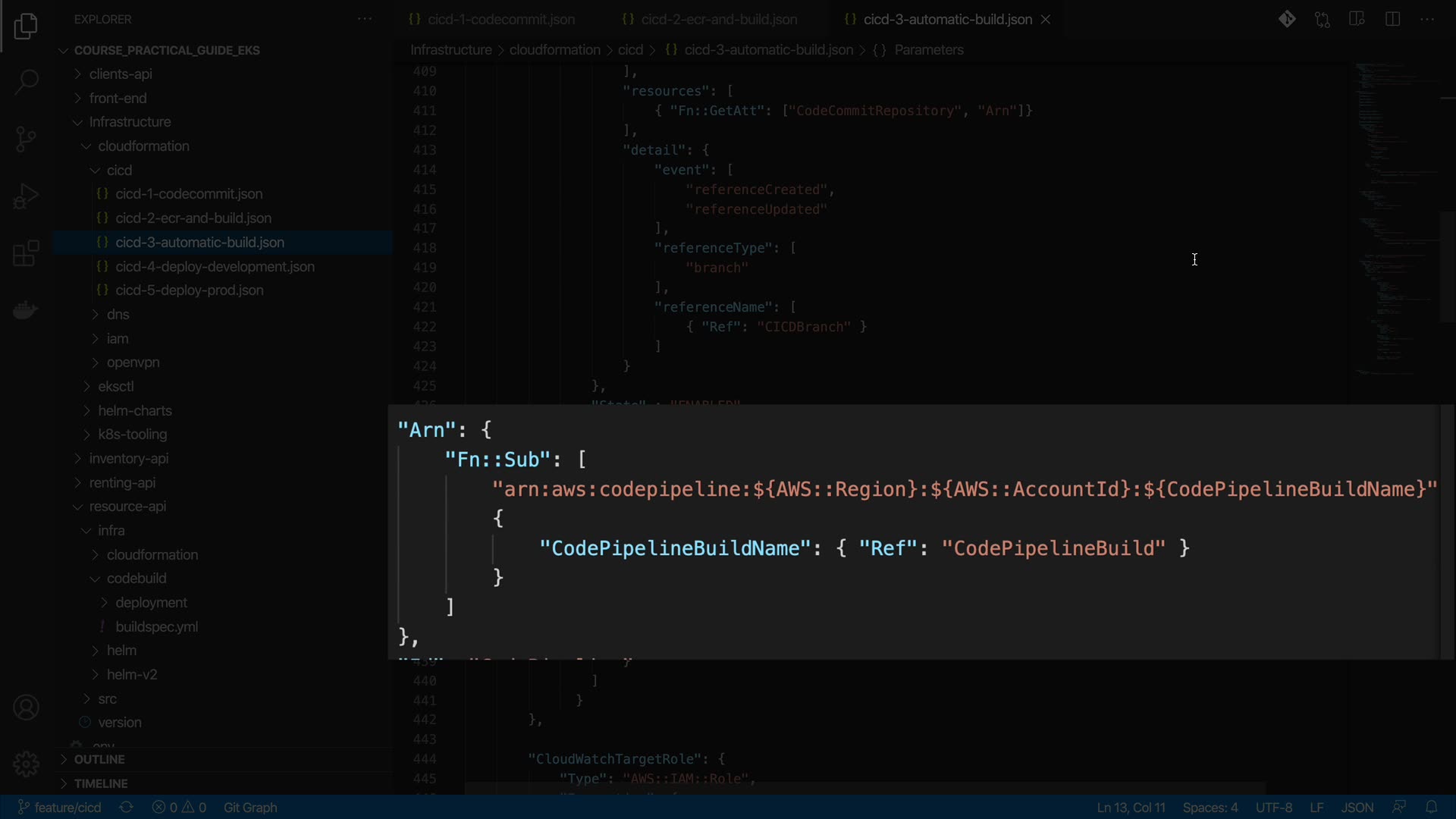Open the Manage settings gear
1456x819 pixels.
[27, 764]
